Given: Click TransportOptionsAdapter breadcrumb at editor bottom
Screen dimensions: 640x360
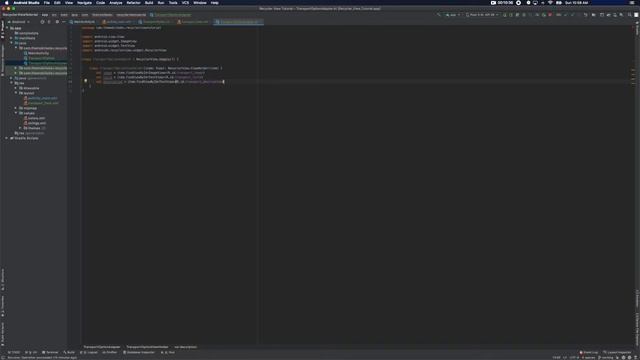Looking at the screenshot, I should pyautogui.click(x=102, y=347).
